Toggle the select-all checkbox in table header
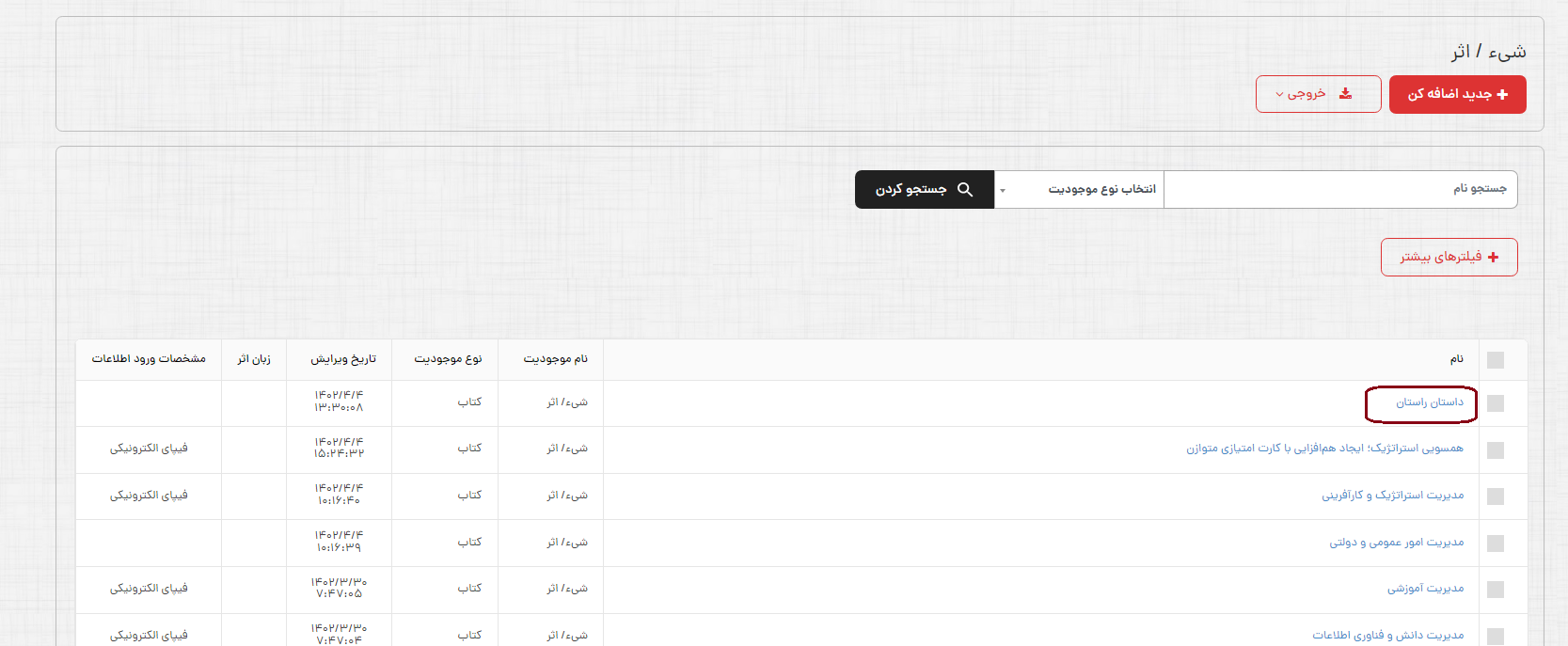This screenshot has width=1568, height=646. (x=1496, y=360)
